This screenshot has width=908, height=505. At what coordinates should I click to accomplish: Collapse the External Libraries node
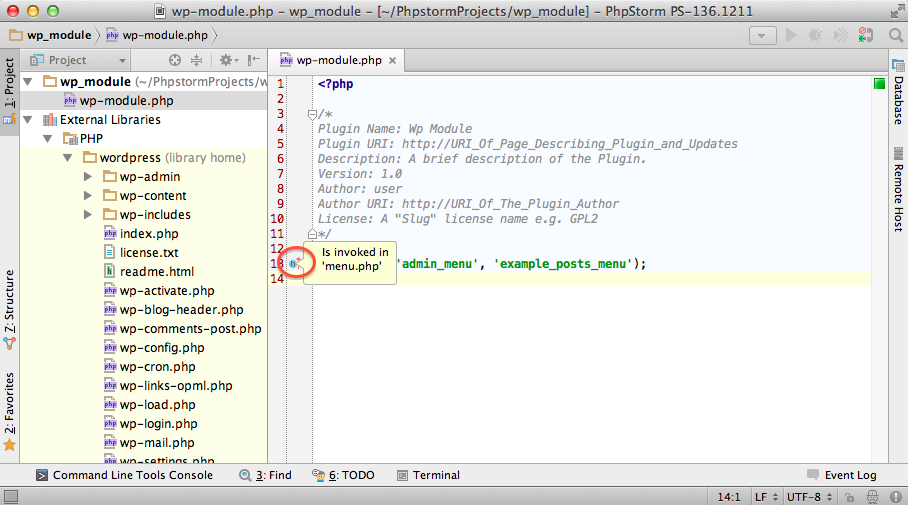click(28, 120)
